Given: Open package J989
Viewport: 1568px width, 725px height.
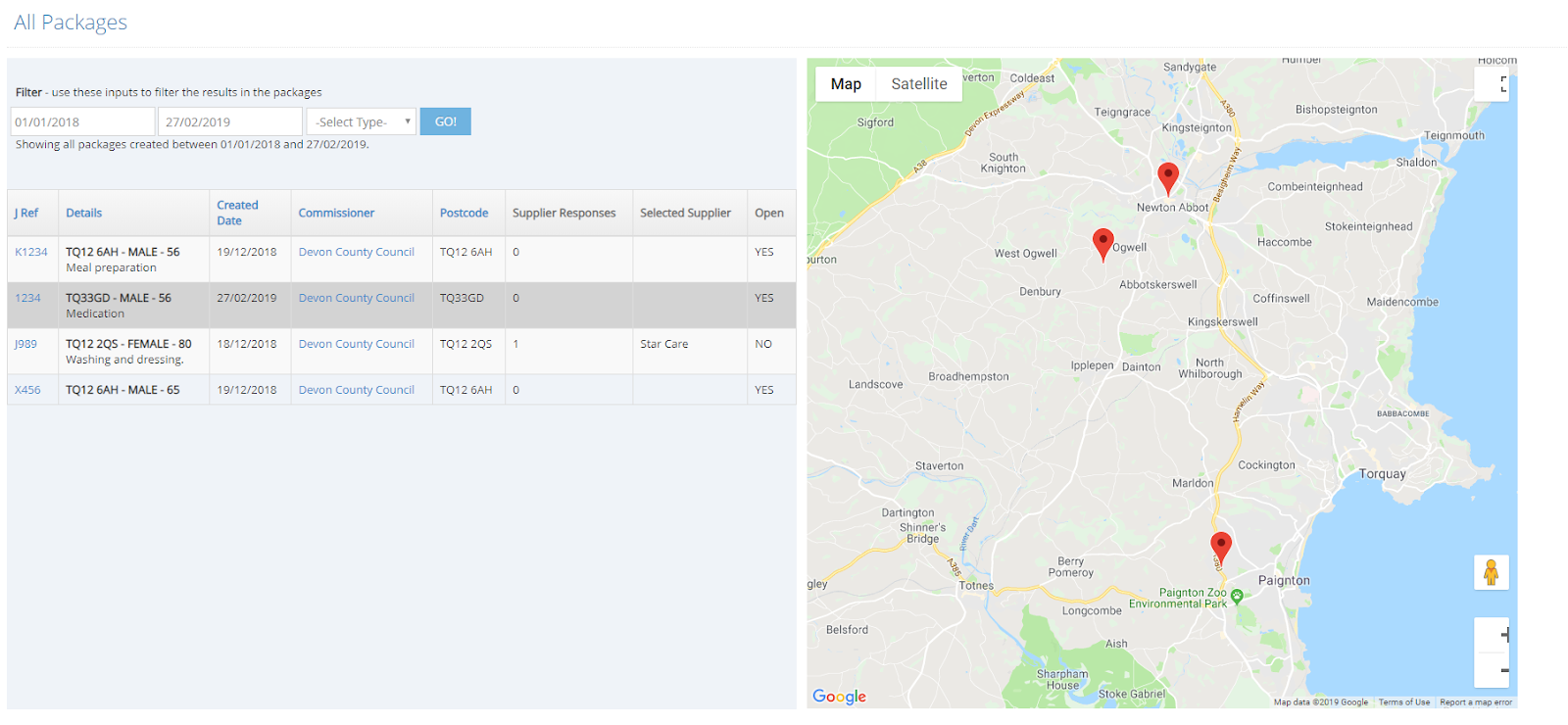Looking at the screenshot, I should point(25,344).
